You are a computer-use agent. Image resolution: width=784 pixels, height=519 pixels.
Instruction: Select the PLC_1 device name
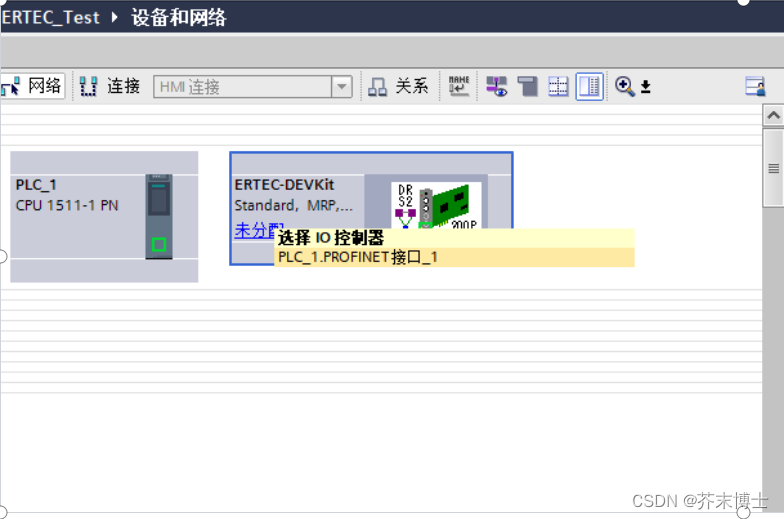[x=36, y=184]
